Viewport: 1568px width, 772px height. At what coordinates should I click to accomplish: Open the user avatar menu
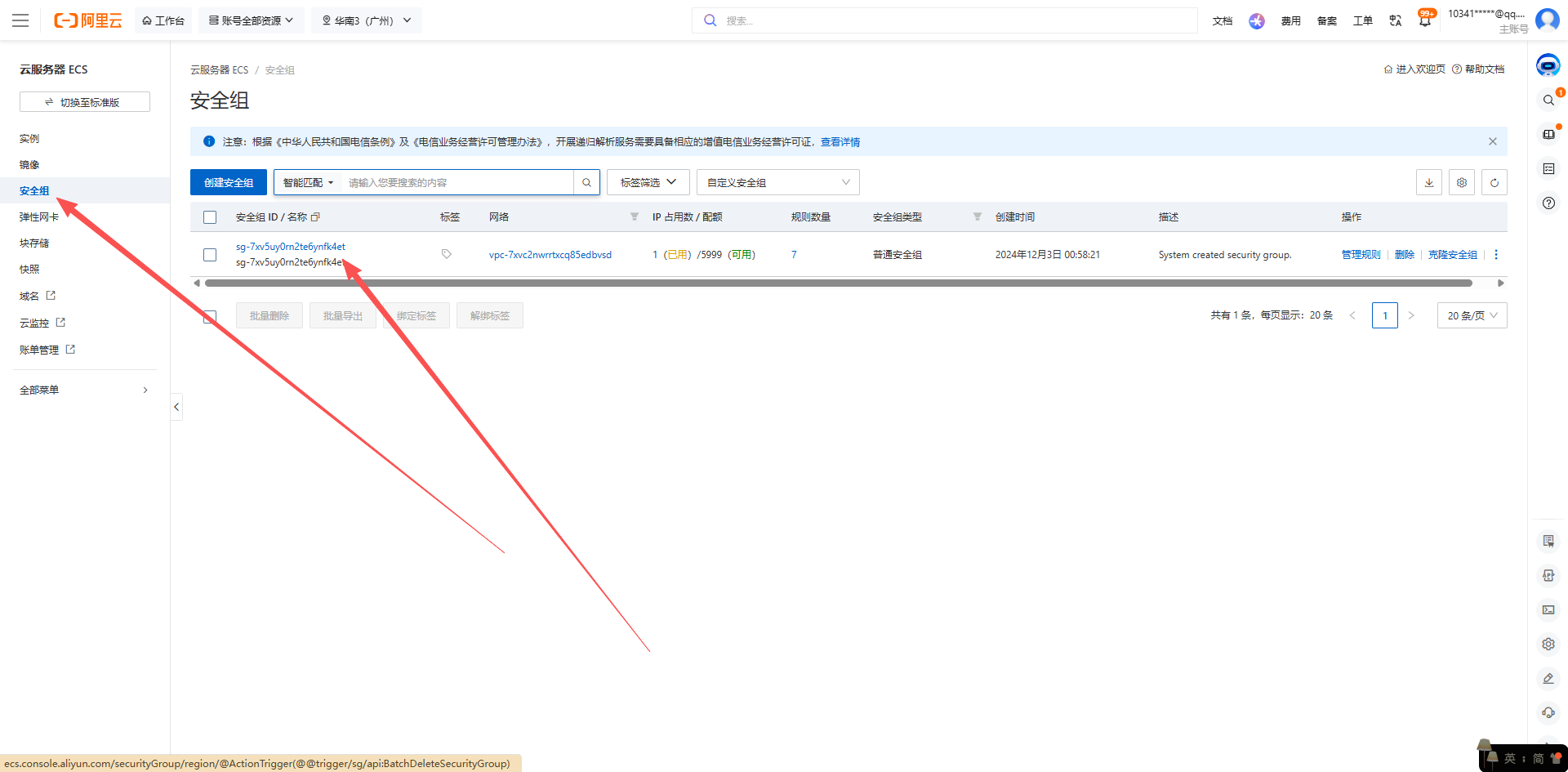point(1548,20)
